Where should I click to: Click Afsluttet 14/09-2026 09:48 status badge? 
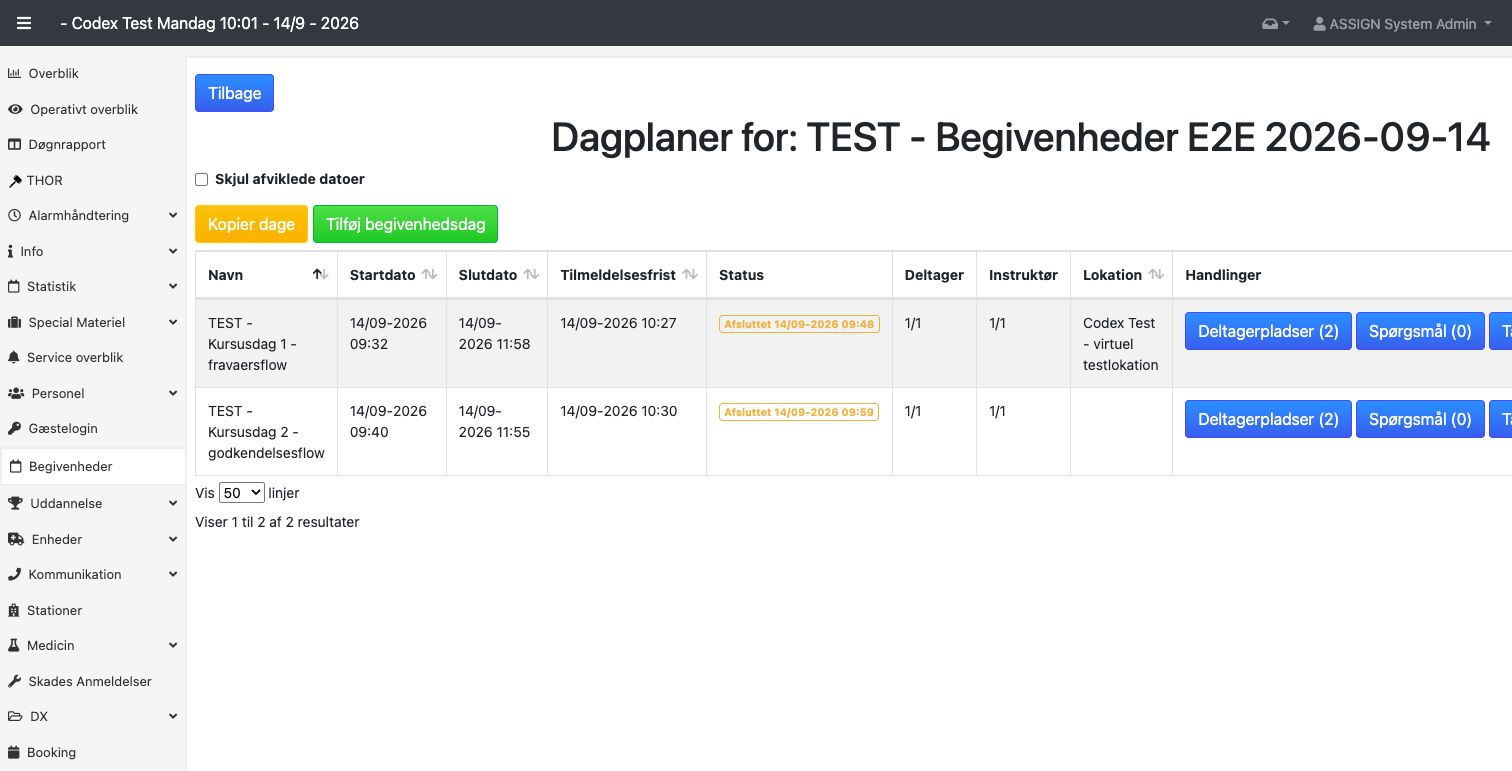coord(799,324)
